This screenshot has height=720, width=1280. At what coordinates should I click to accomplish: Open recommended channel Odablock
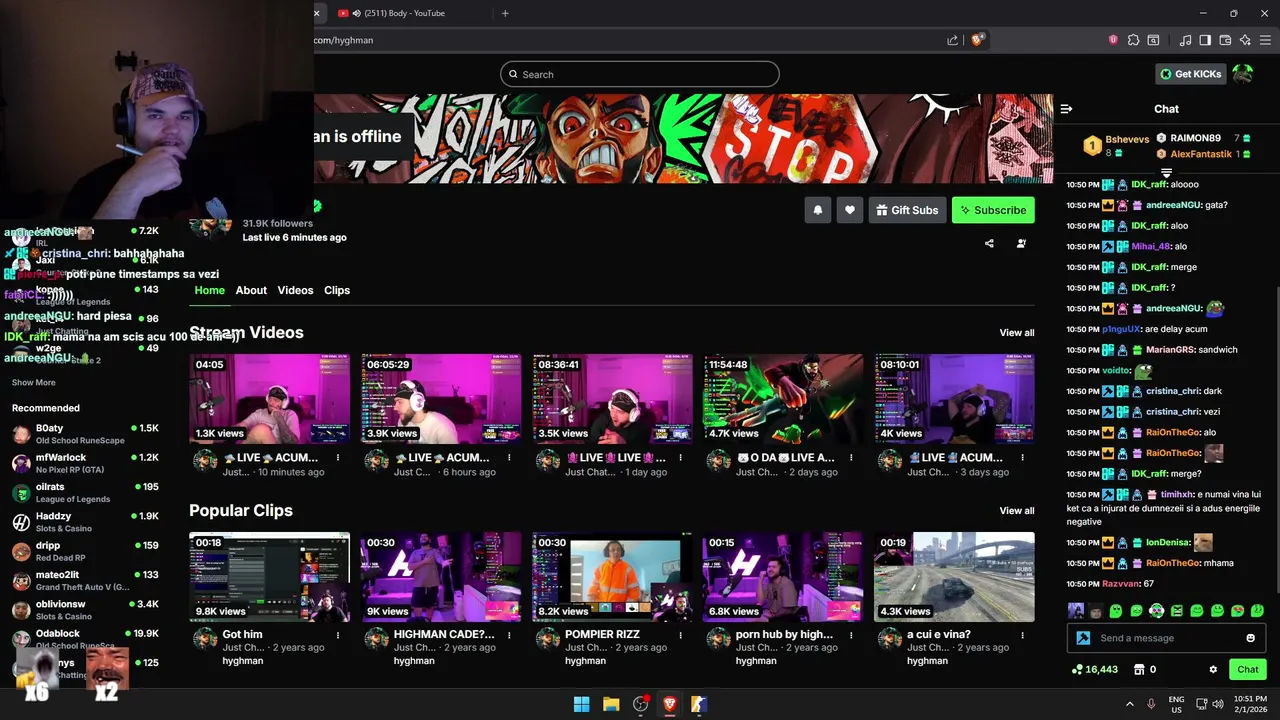pos(85,639)
